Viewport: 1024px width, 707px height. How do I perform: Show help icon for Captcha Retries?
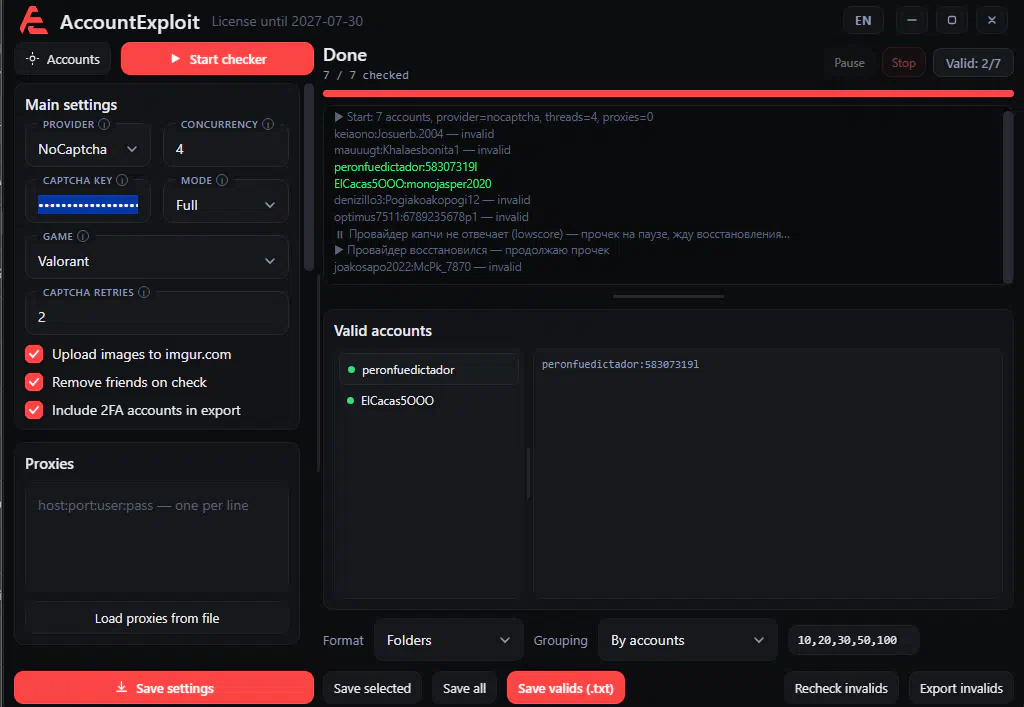pyautogui.click(x=144, y=292)
